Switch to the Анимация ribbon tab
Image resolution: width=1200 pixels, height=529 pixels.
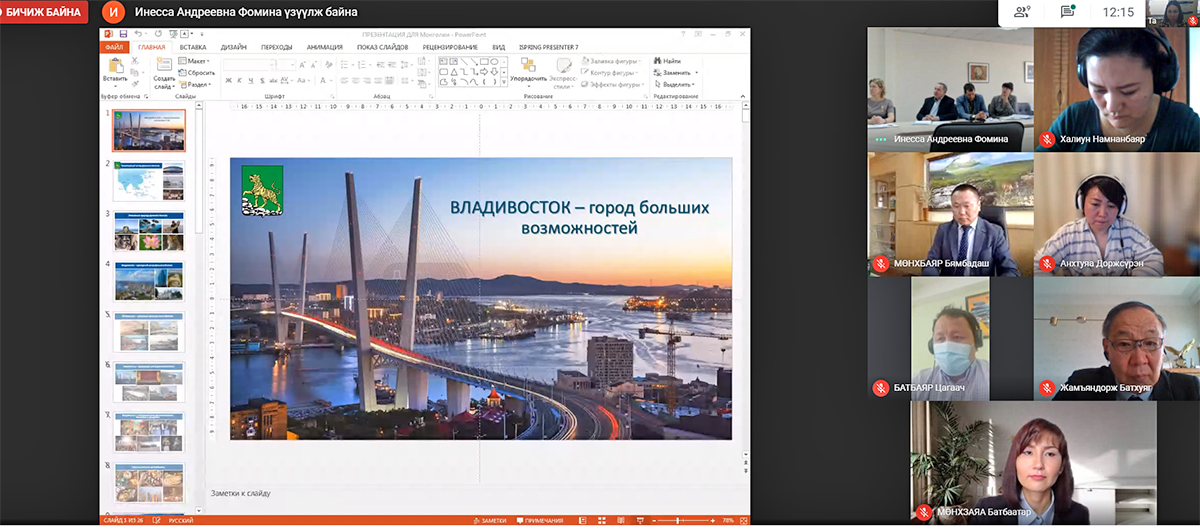[x=324, y=47]
